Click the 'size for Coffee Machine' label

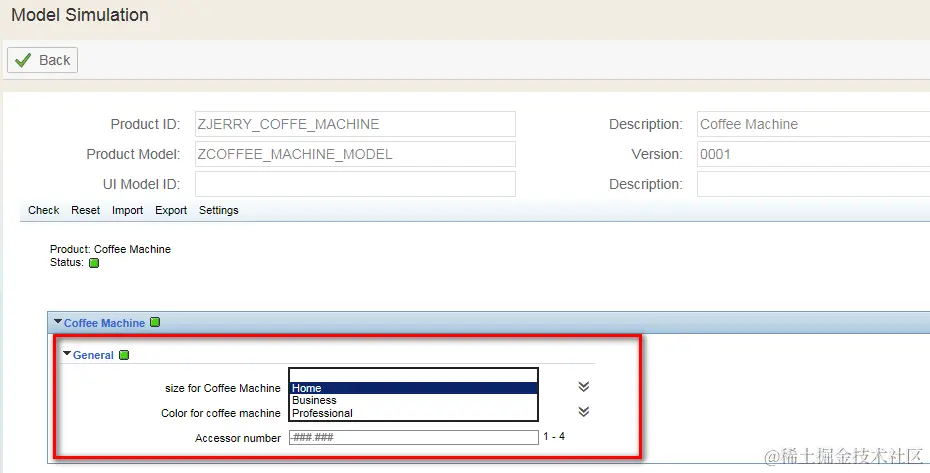click(222, 388)
